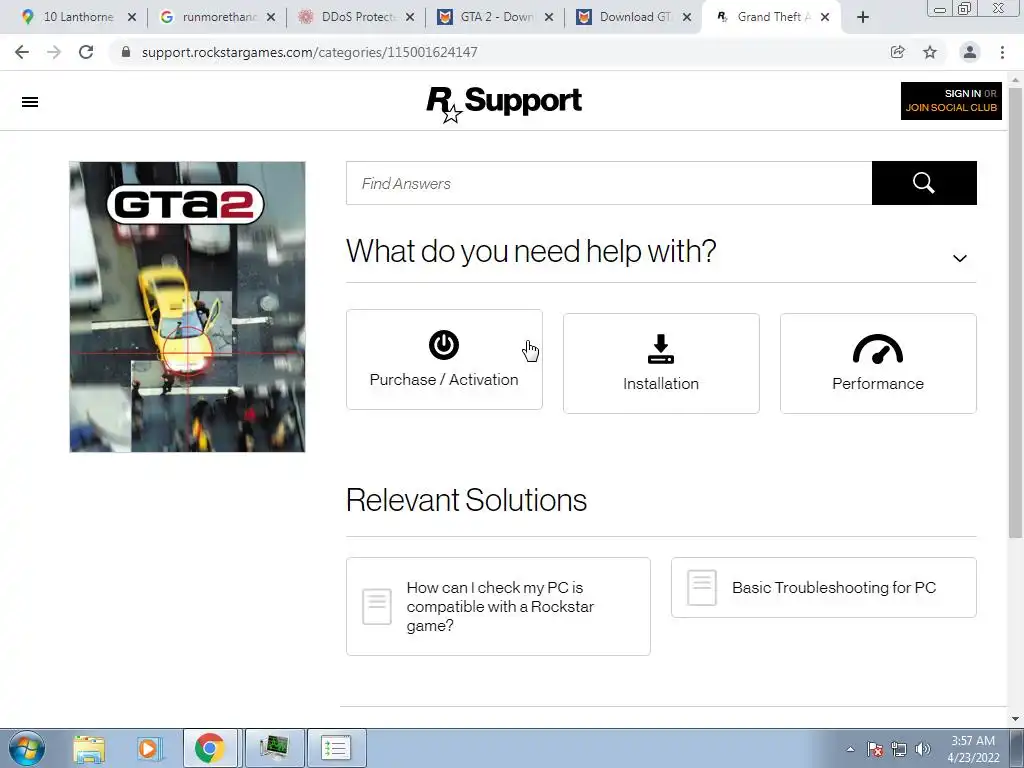Close the DDoS Protection tab
The image size is (1024, 768).
pos(410,17)
